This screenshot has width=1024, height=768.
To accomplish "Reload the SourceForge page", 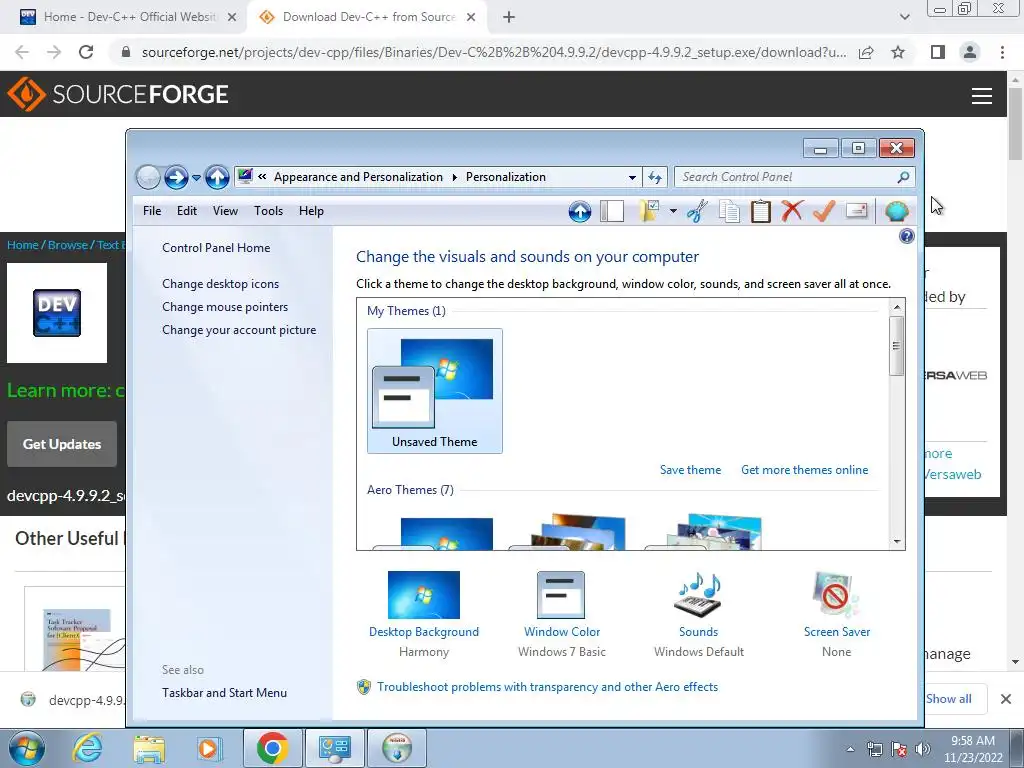I will (x=86, y=52).
